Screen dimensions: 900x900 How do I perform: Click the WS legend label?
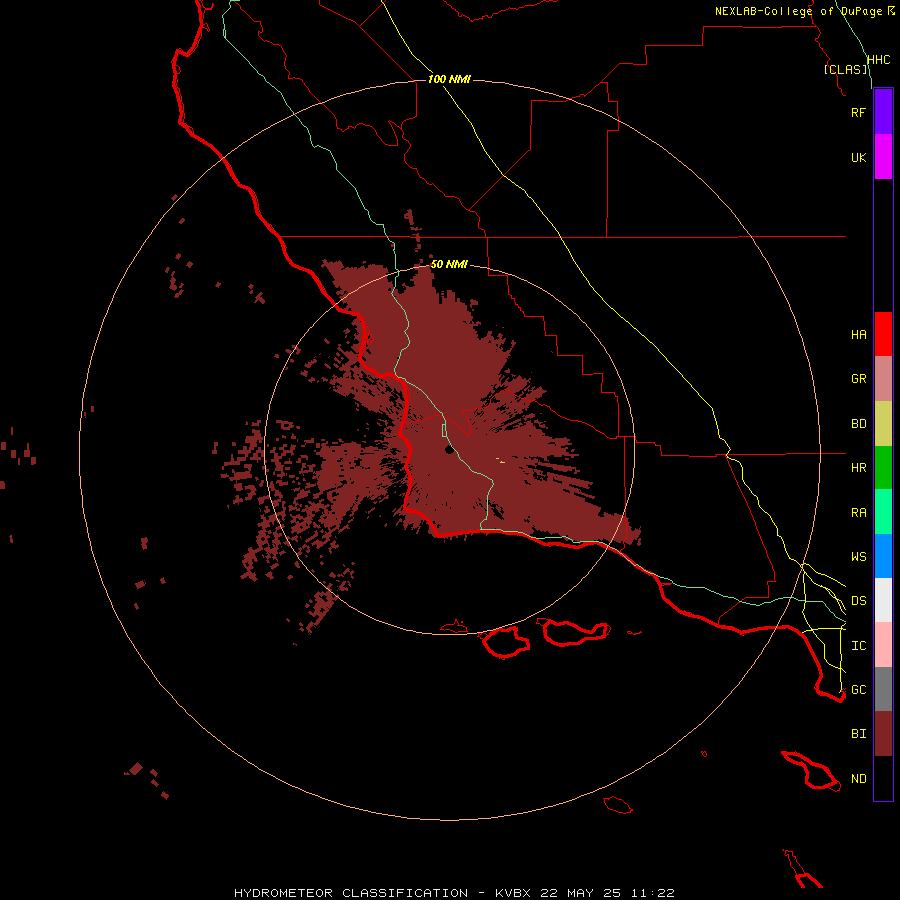858,556
